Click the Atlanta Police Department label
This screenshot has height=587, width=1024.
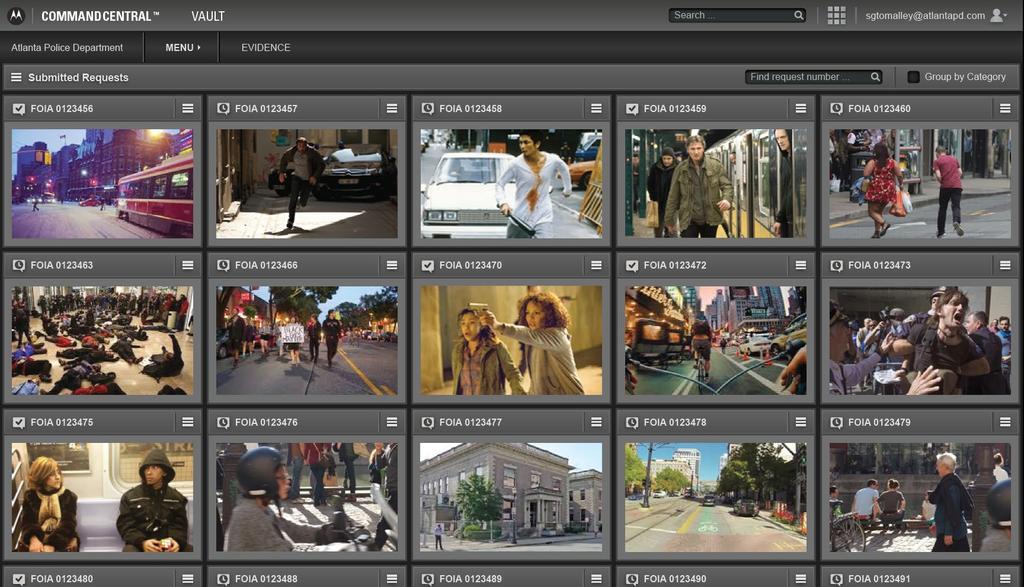pyautogui.click(x=67, y=48)
